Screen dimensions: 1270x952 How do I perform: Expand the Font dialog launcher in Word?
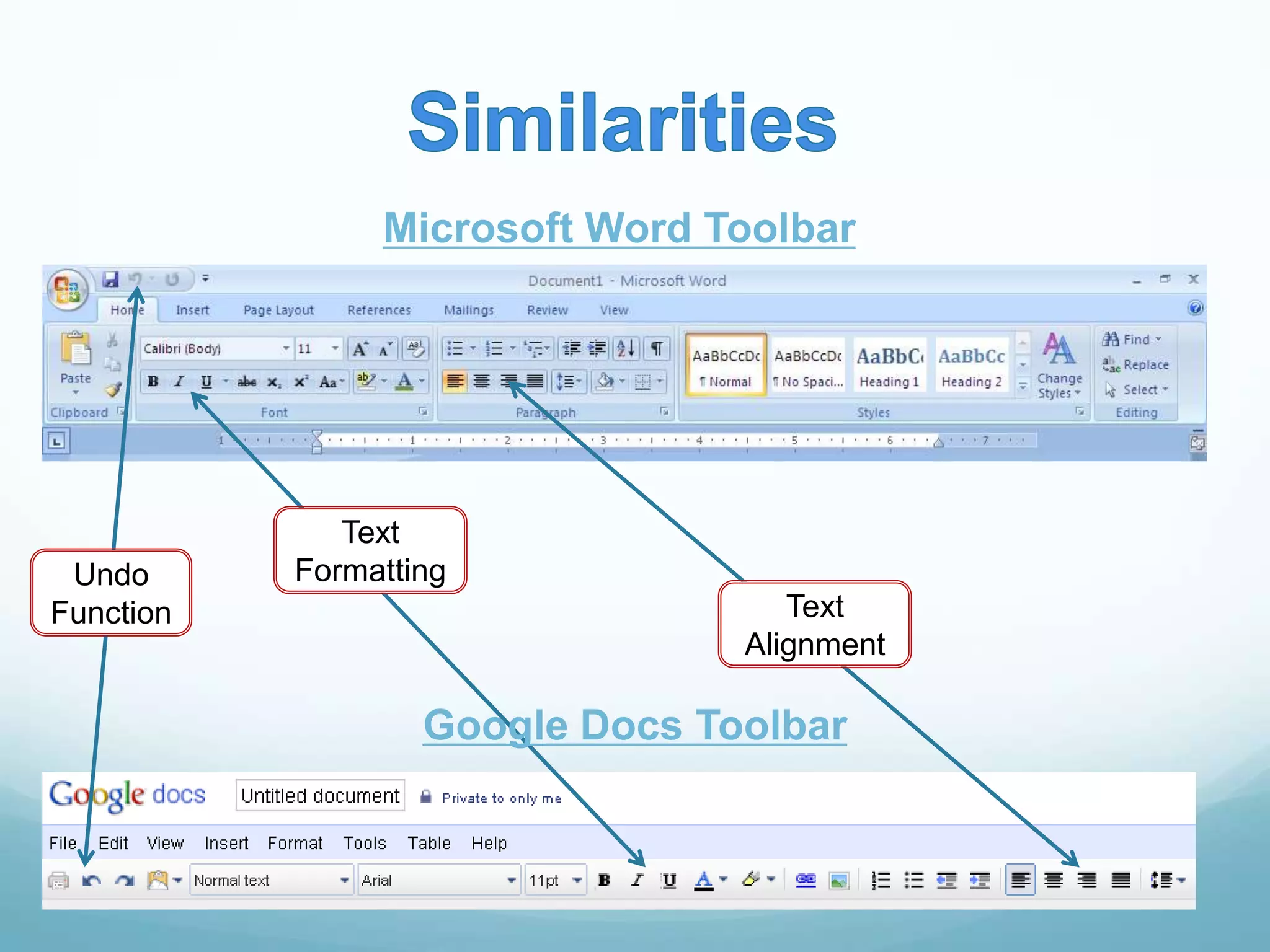(423, 411)
